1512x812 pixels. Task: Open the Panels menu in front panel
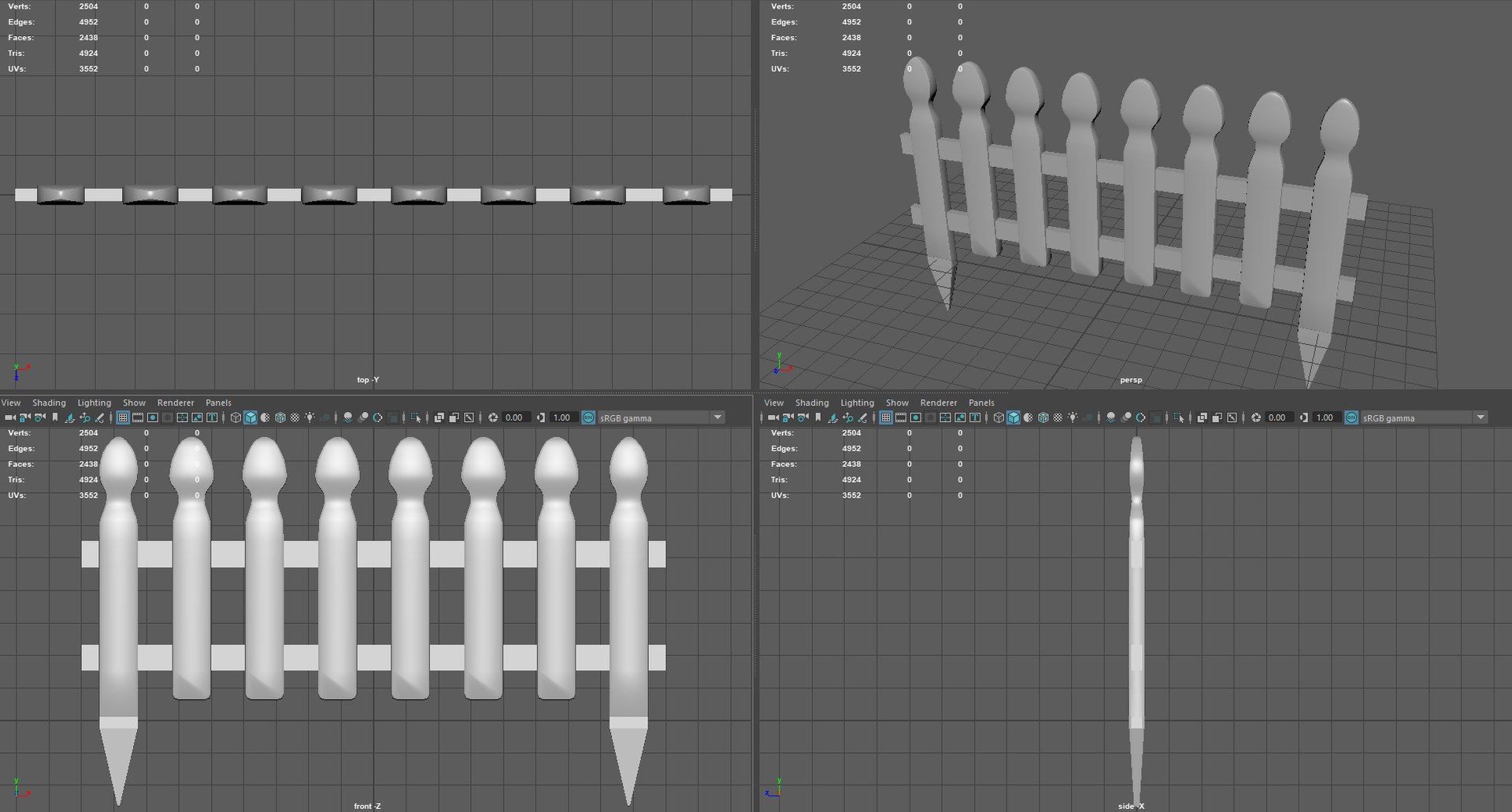pos(218,402)
